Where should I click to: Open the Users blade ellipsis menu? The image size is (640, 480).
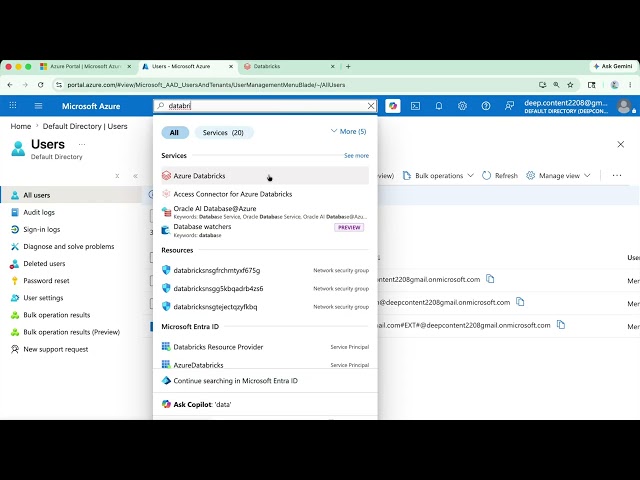pyautogui.click(x=82, y=144)
